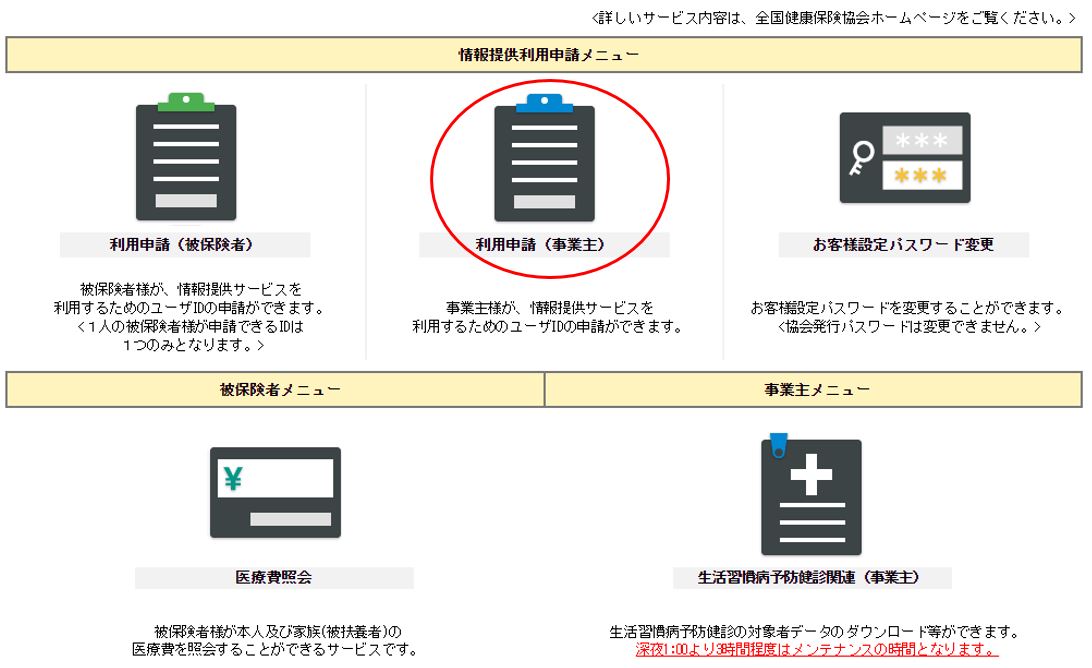
Task: Open the 医療費照会 service
Action: [275, 577]
